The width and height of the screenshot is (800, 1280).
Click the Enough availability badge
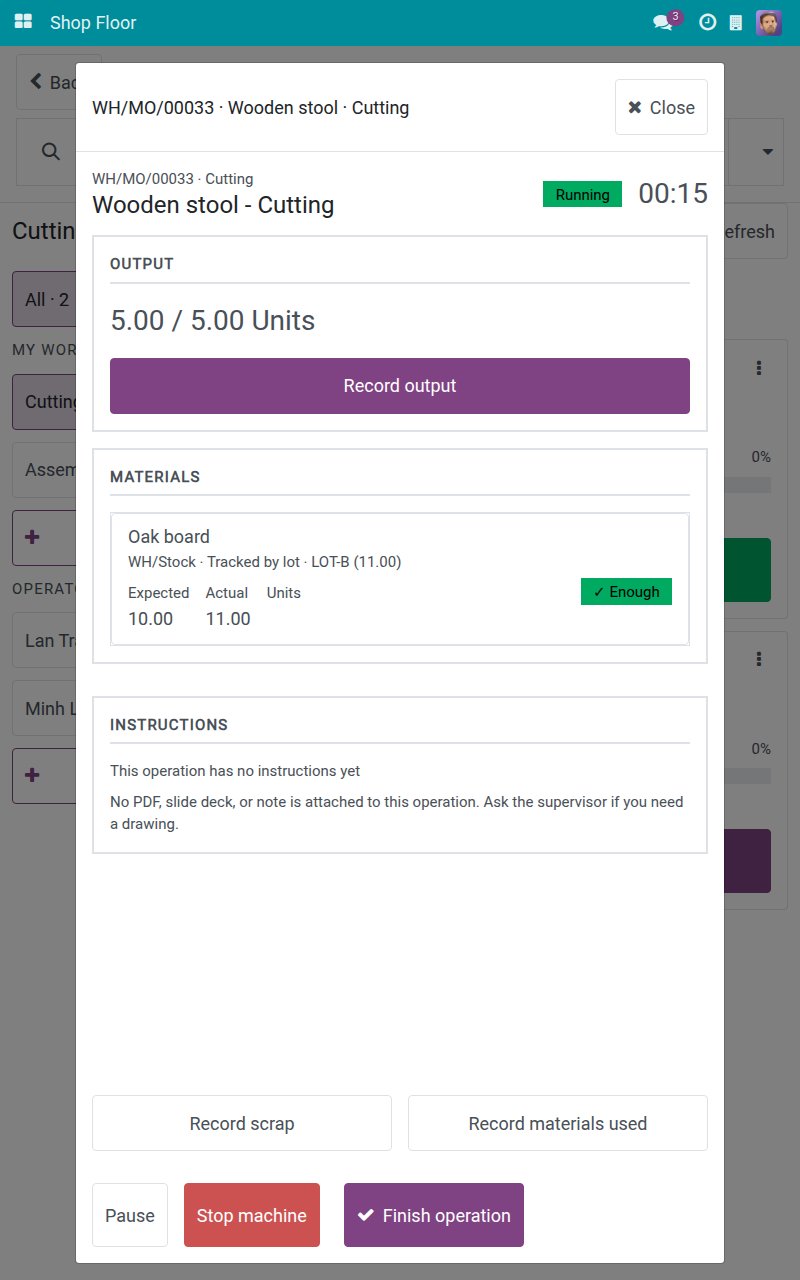coord(626,592)
